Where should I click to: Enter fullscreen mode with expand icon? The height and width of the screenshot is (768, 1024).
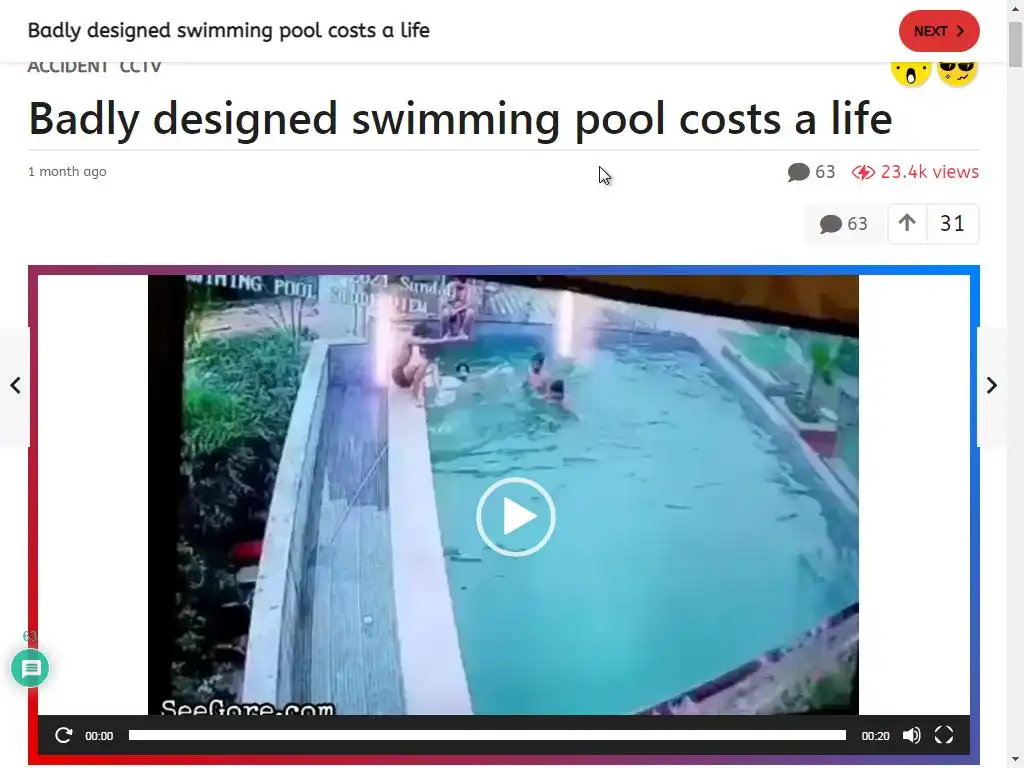(x=944, y=735)
